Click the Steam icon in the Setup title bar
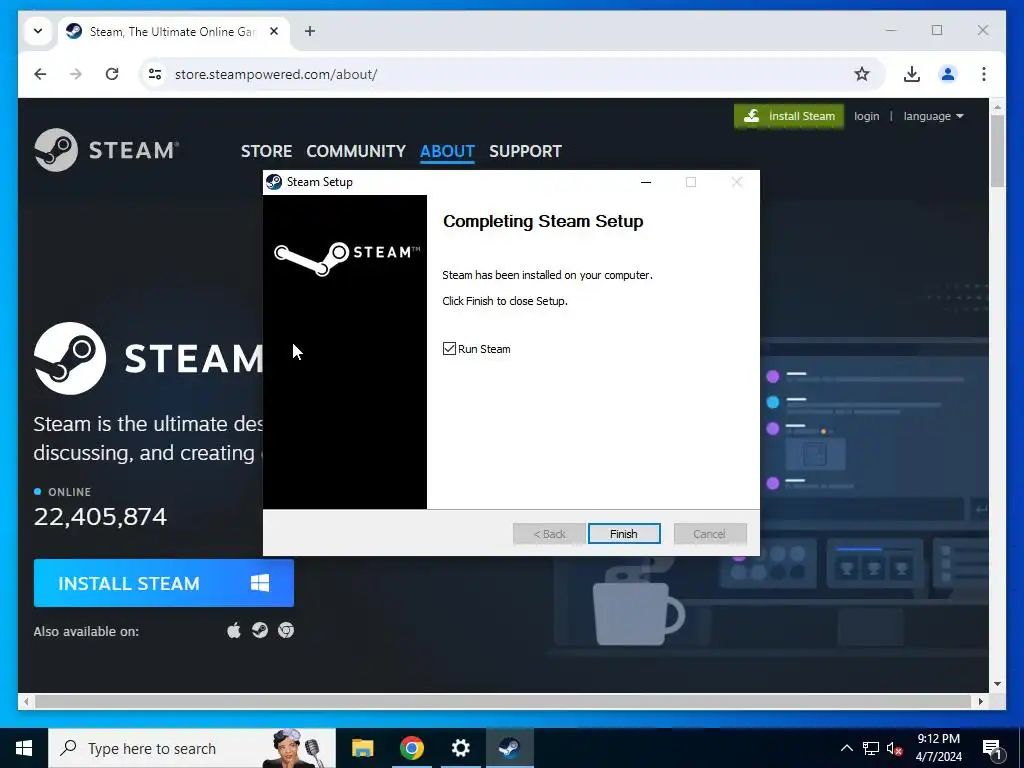The image size is (1024, 768). (274, 182)
